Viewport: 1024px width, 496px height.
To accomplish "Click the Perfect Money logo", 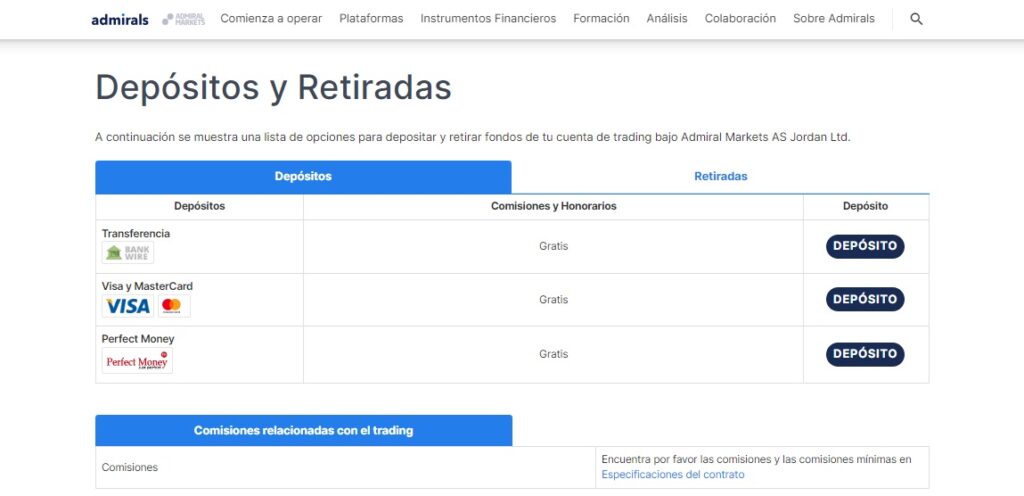I will coord(137,360).
